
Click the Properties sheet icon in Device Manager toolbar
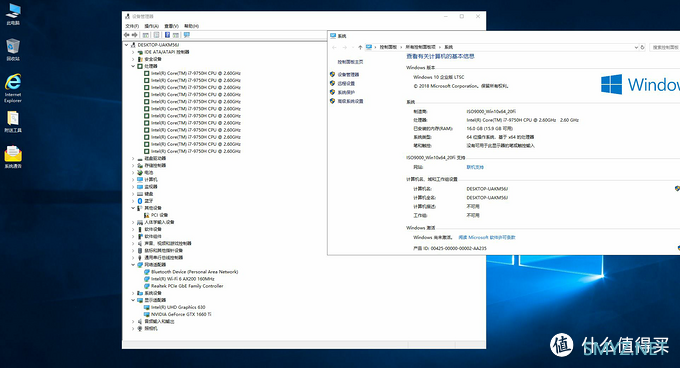pyautogui.click(x=157, y=35)
